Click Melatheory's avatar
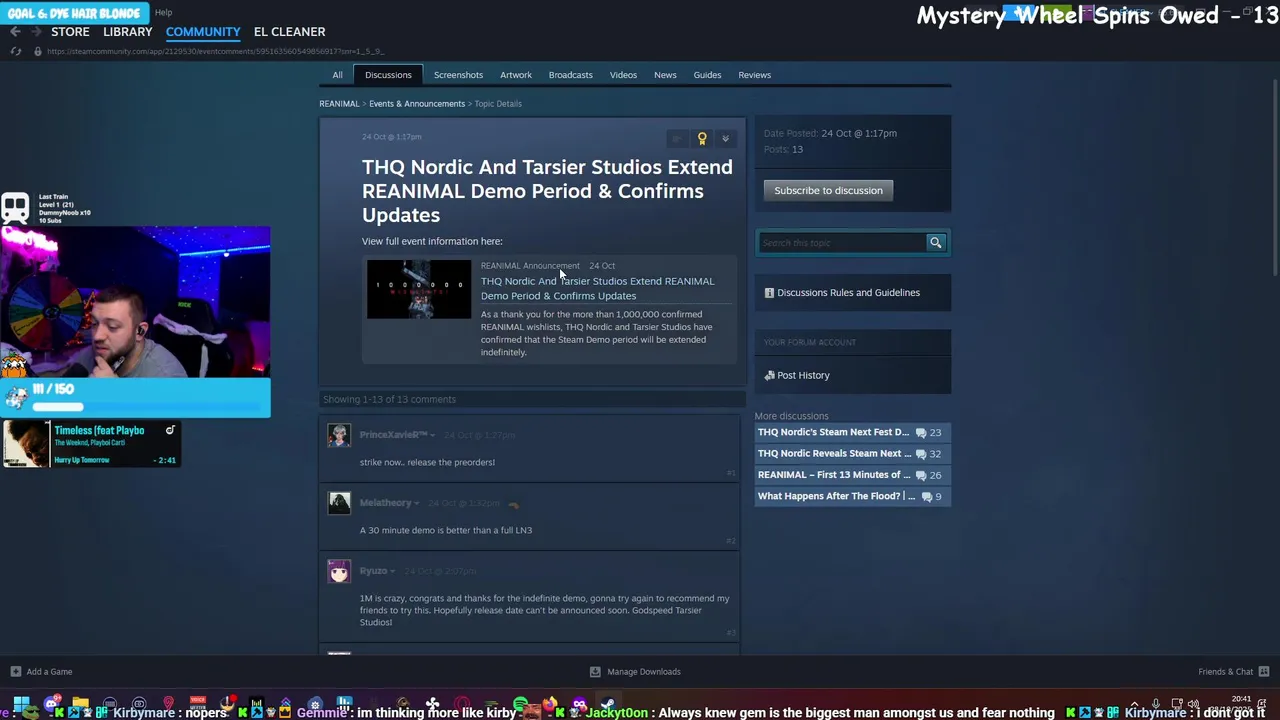The width and height of the screenshot is (1280, 720). point(339,503)
